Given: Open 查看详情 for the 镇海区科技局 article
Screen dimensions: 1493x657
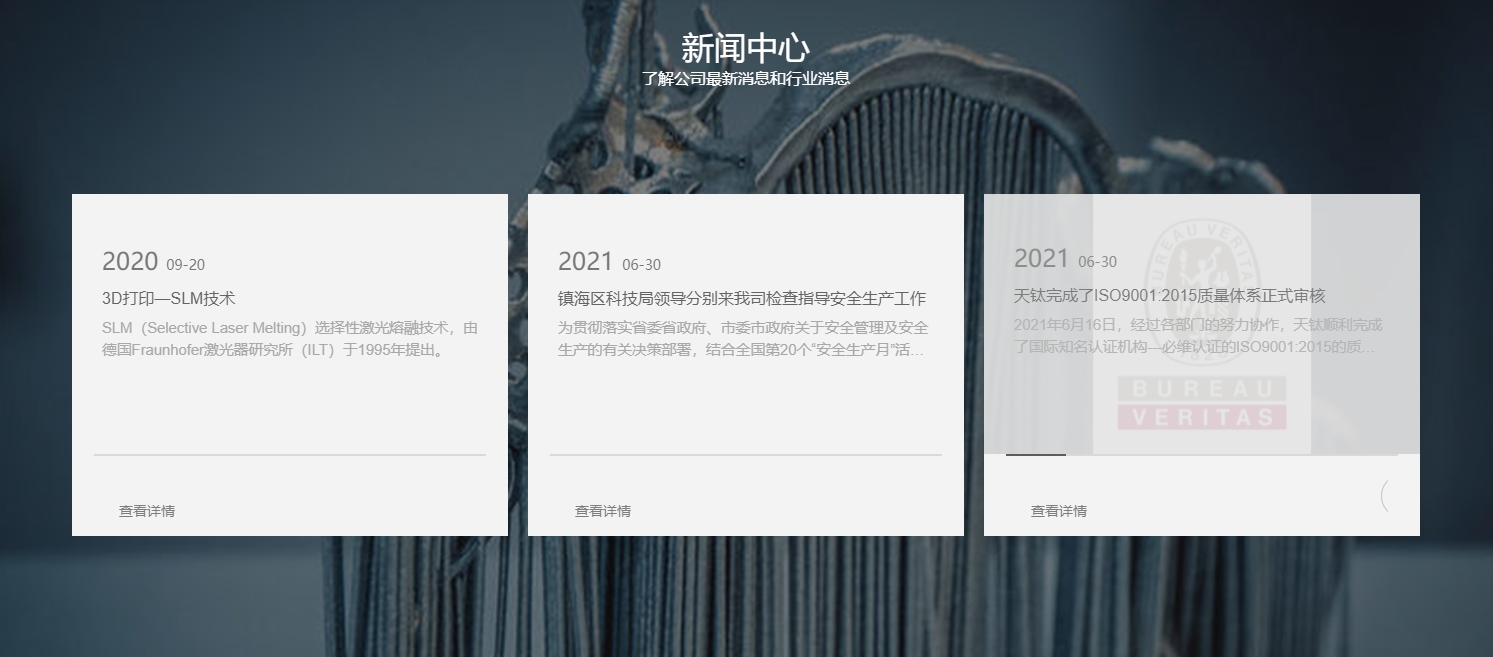Looking at the screenshot, I should tap(603, 511).
